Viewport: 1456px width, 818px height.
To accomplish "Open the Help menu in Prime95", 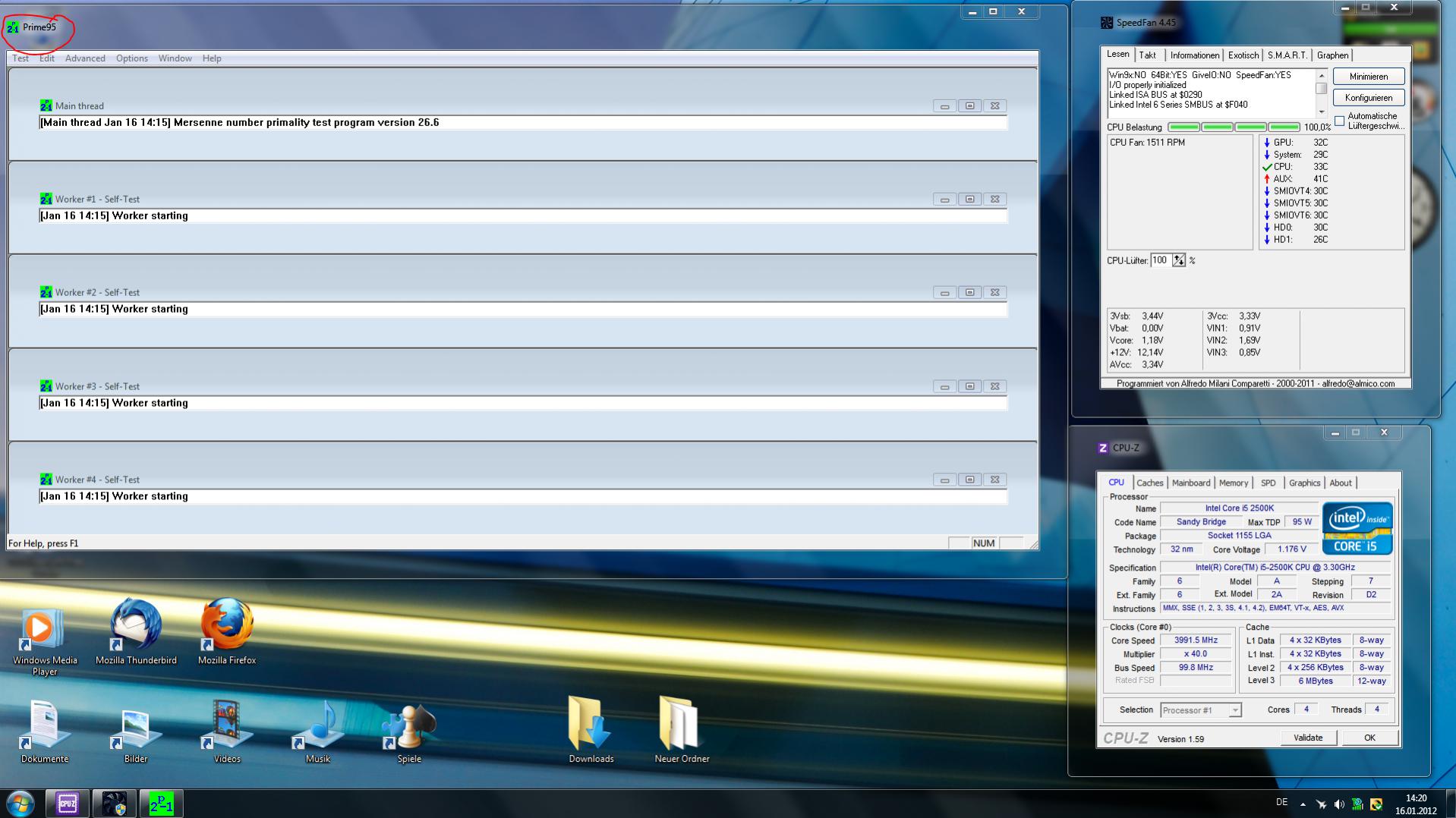I will pyautogui.click(x=212, y=58).
